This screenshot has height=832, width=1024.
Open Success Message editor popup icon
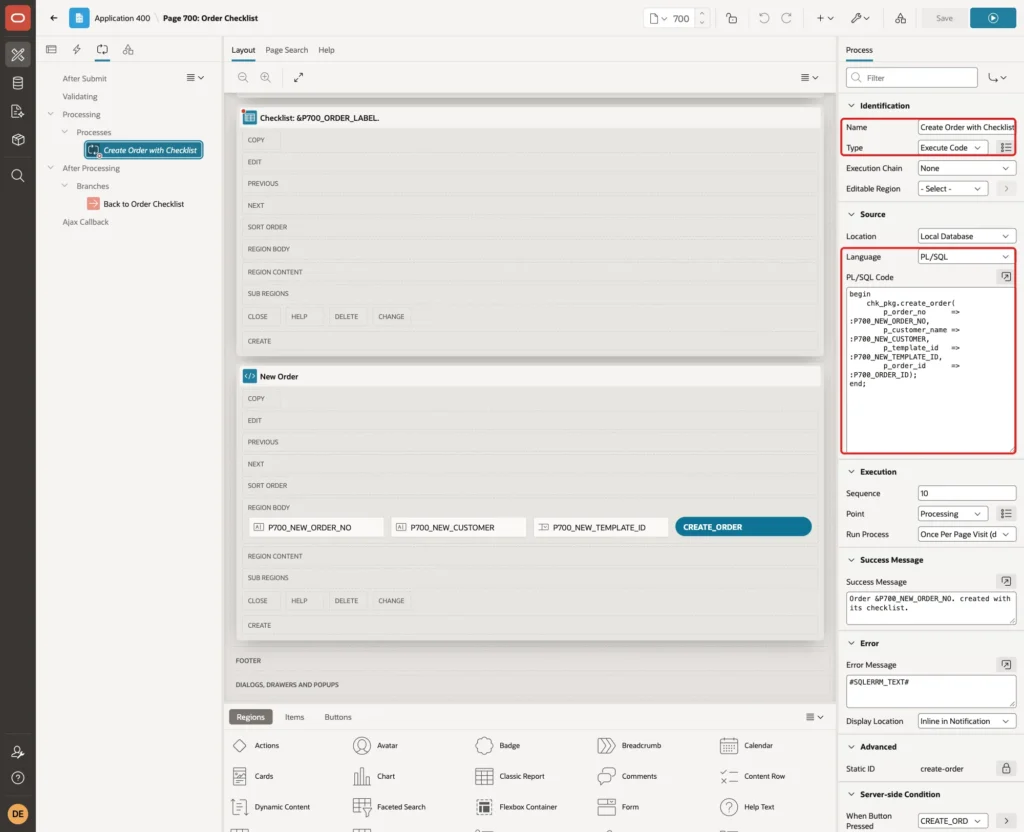1006,581
